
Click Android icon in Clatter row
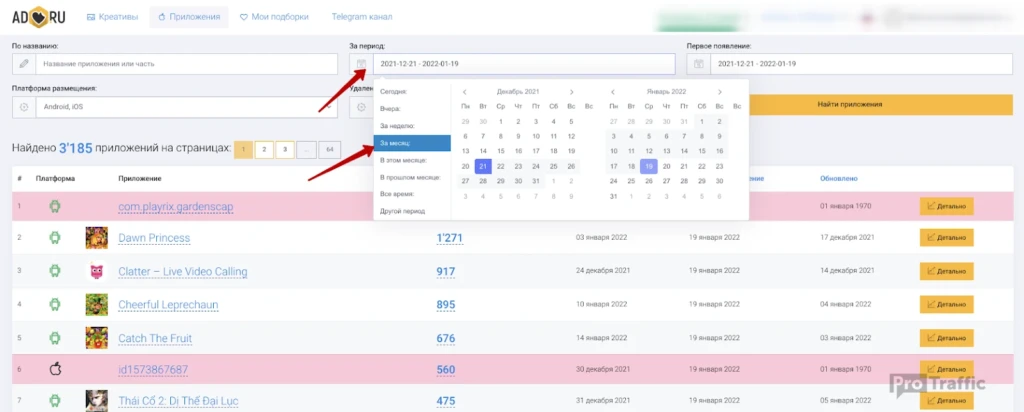(56, 271)
